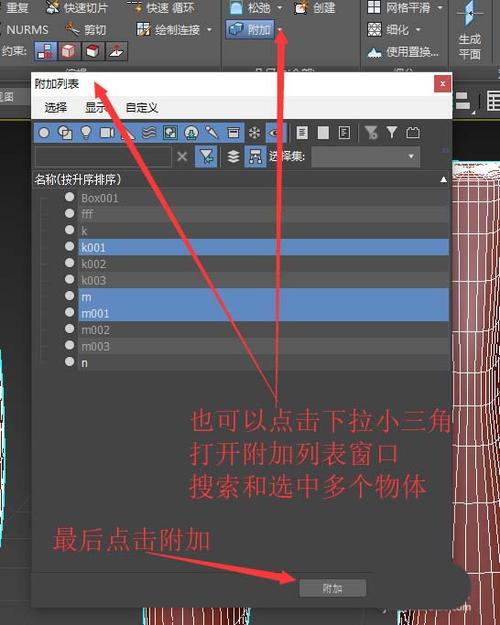Toggle display hidden objects eye icon
500x625 pixels.
(276, 133)
